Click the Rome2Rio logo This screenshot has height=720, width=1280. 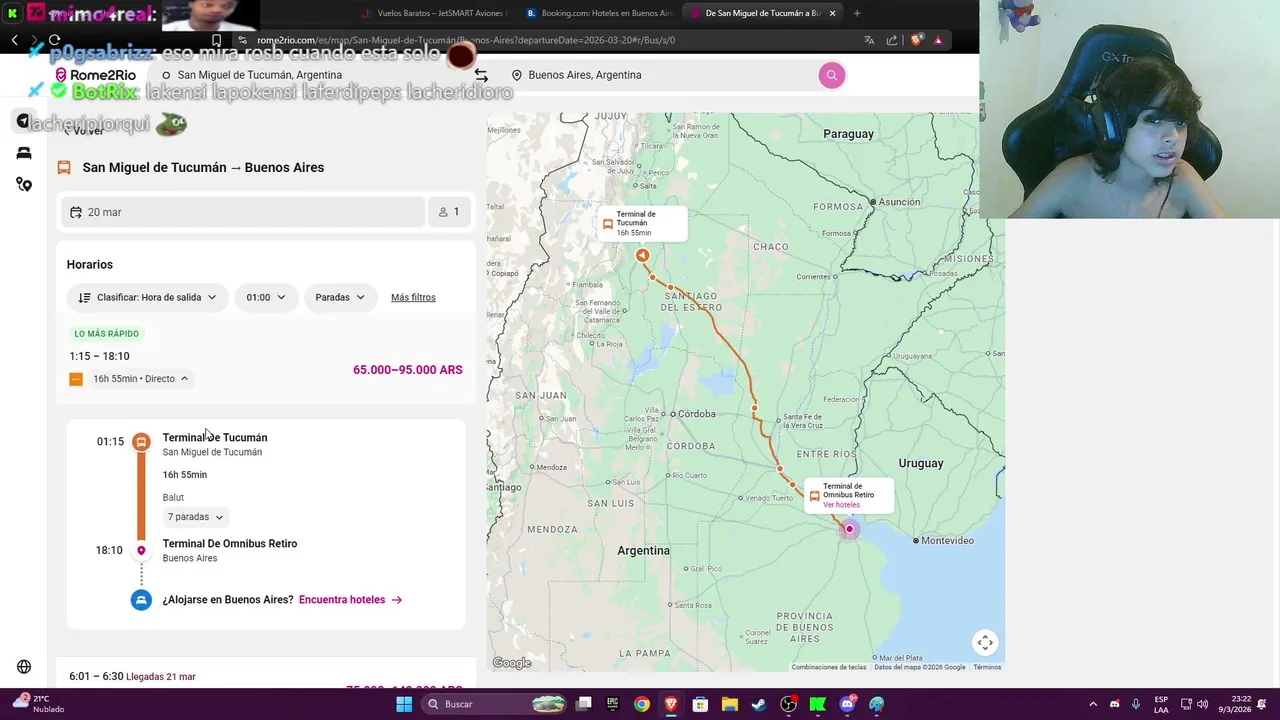point(95,75)
